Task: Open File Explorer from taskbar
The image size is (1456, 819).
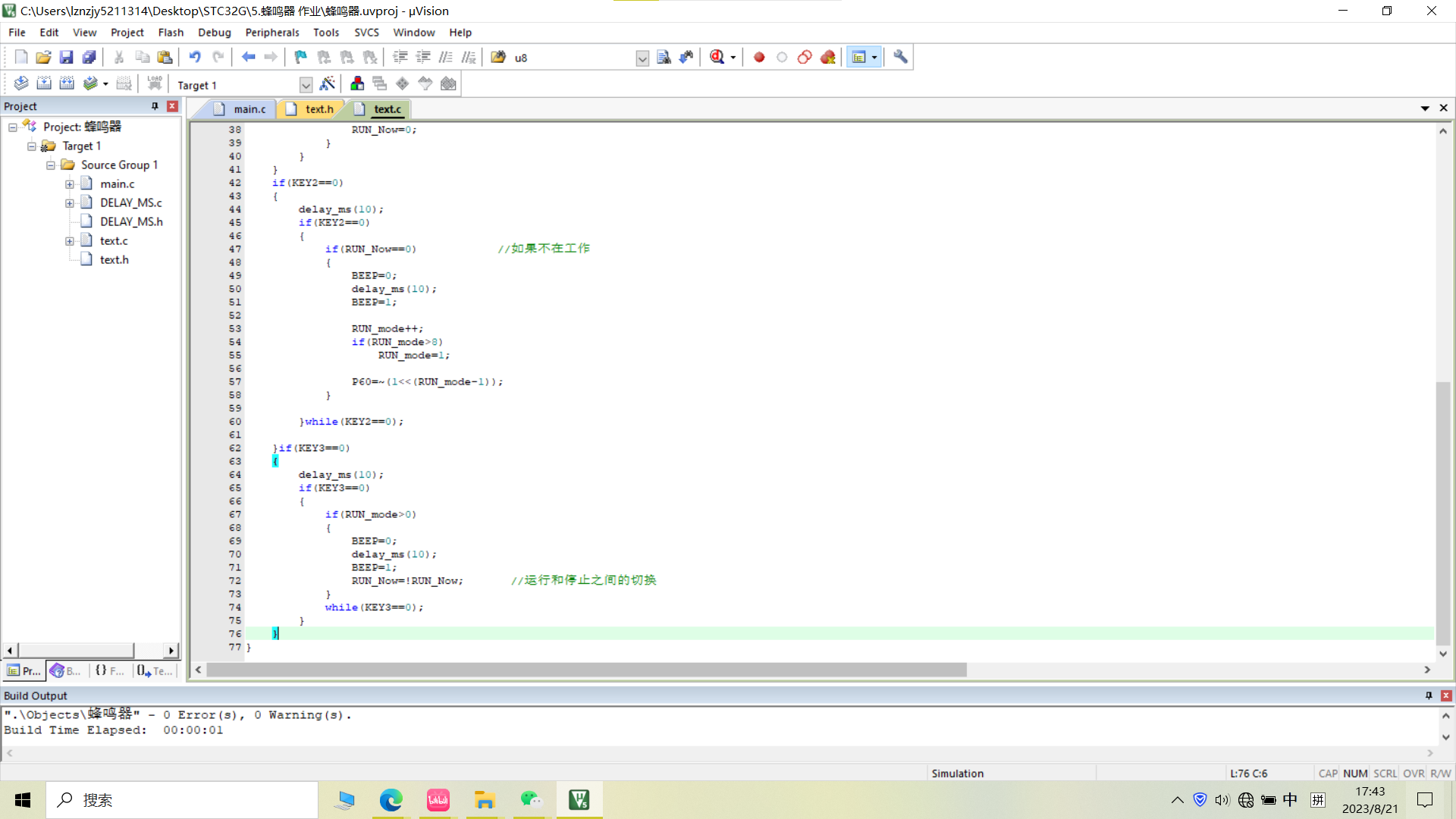Action: [484, 800]
